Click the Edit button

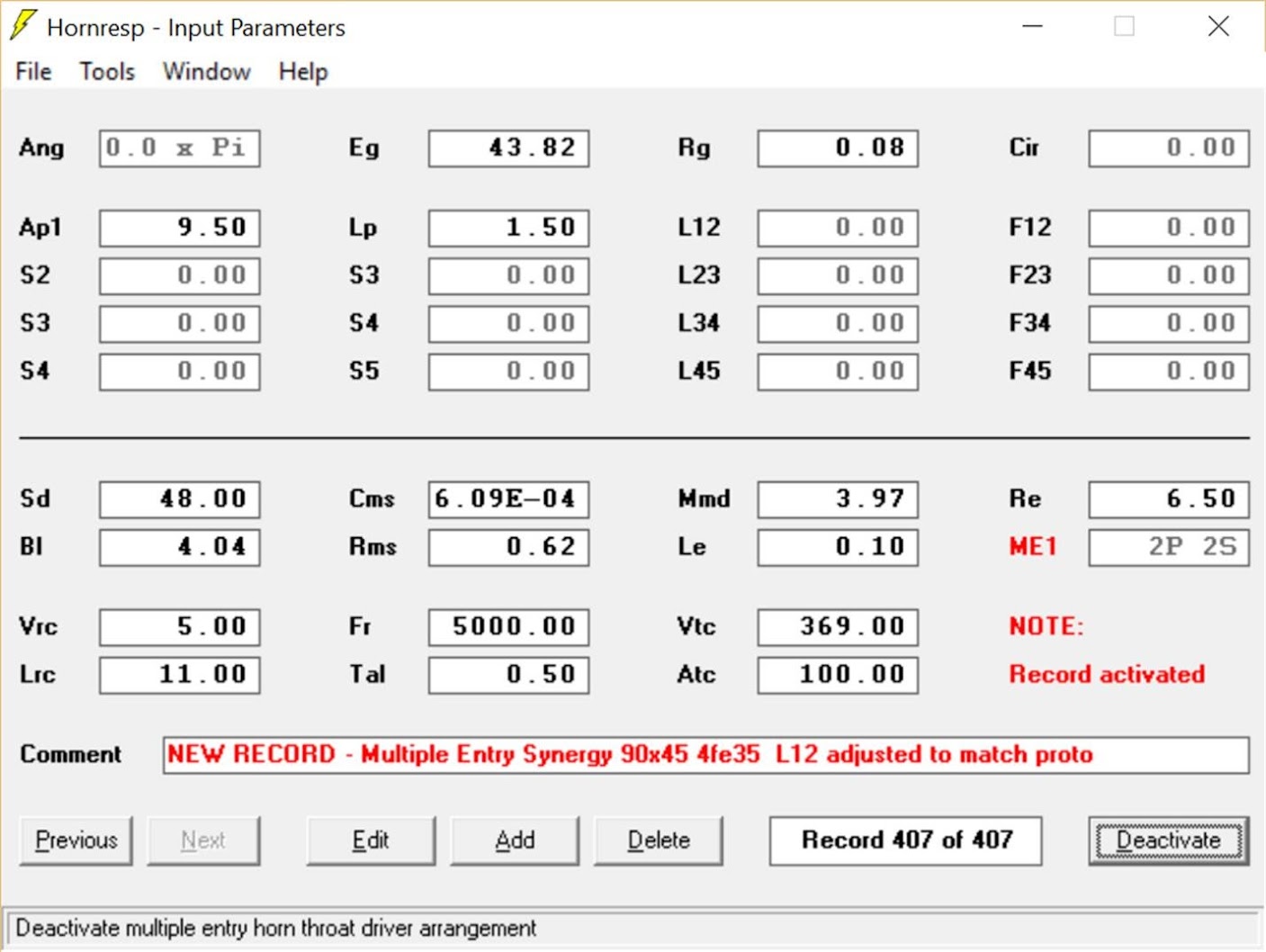click(371, 840)
